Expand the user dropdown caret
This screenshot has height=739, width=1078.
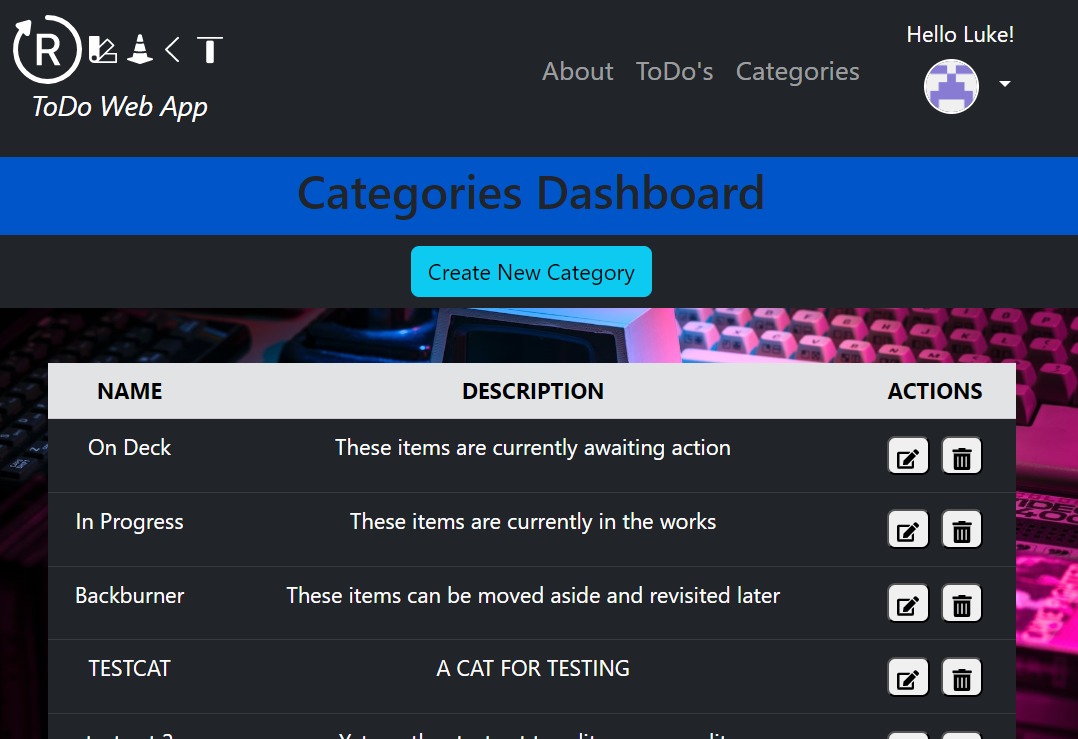(x=1004, y=84)
